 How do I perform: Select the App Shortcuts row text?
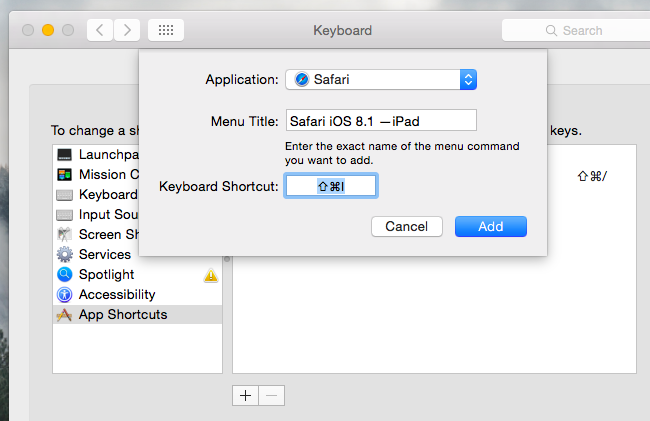pyautogui.click(x=123, y=315)
